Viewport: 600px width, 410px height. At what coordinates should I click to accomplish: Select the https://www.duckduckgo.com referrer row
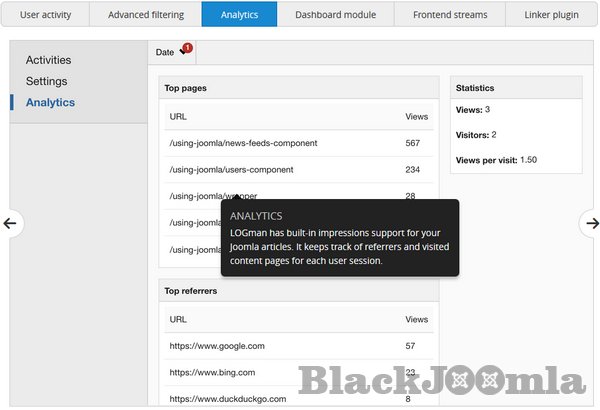(228, 398)
